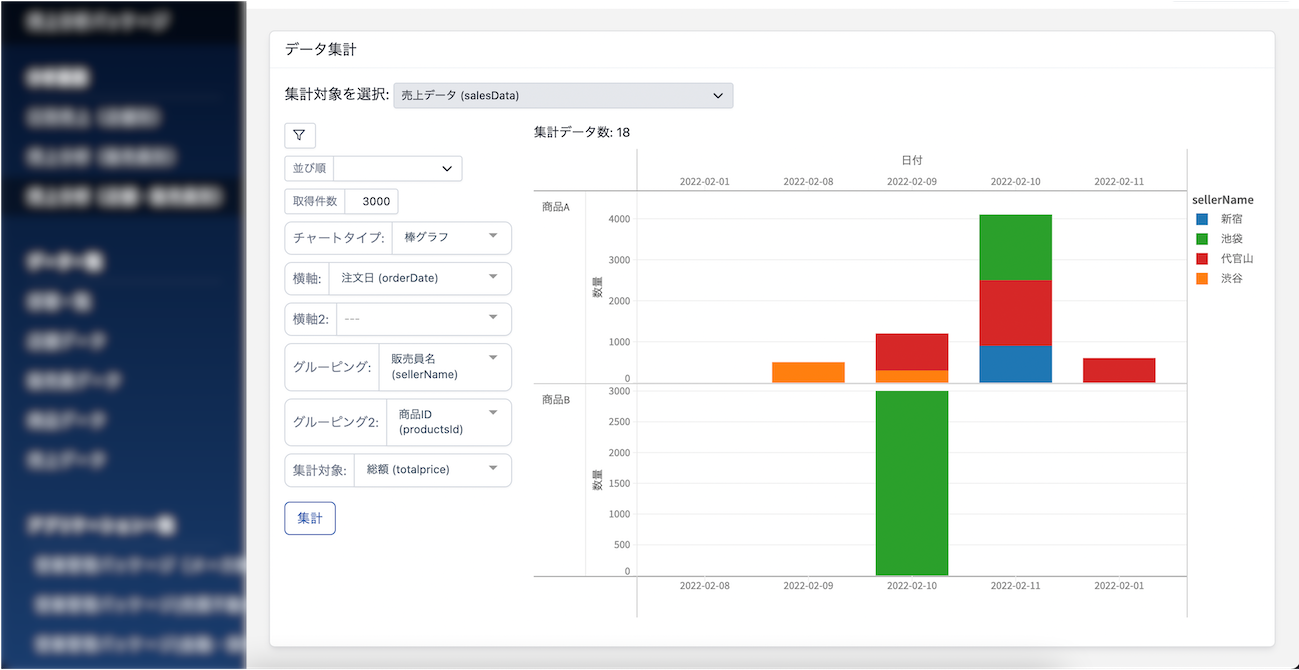The height and width of the screenshot is (670, 1299).
Task: Click the top axis 2022-02-01 date label
Action: 704,182
